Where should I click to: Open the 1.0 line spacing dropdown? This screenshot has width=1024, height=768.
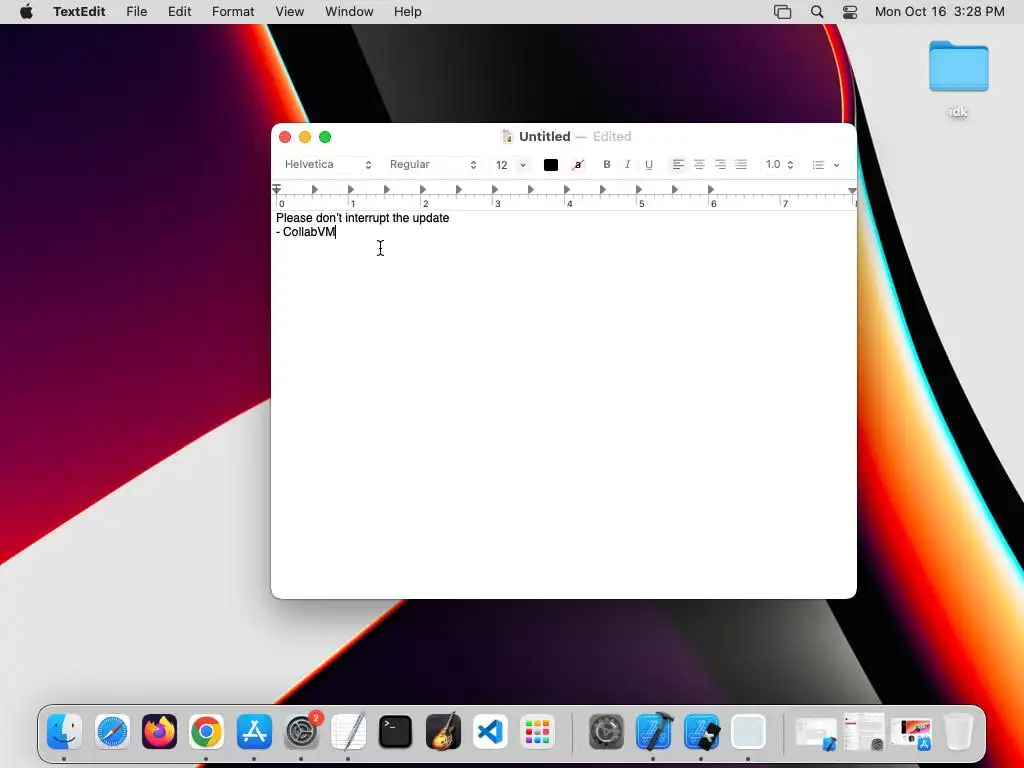click(x=780, y=165)
